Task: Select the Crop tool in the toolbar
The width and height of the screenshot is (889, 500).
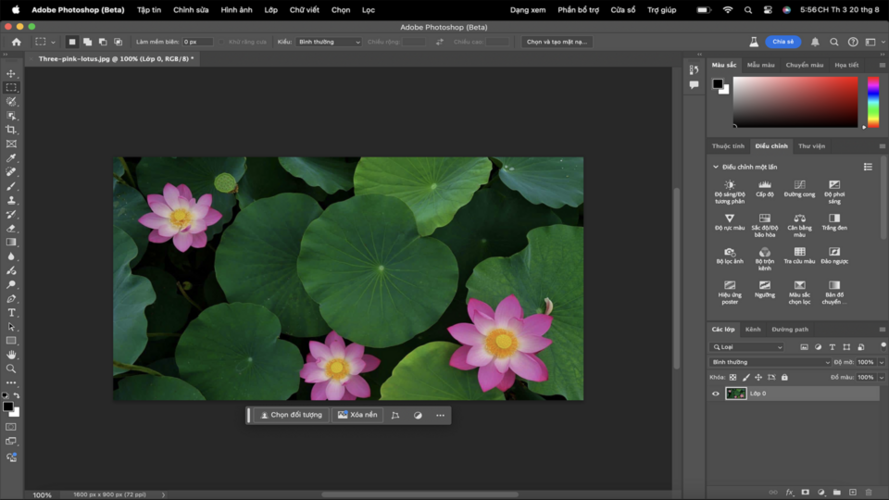Action: click(12, 130)
